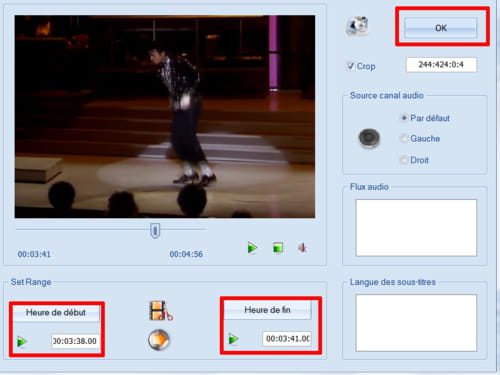Image resolution: width=500 pixels, height=375 pixels.
Task: Click the Heure de fin button
Action: [x=267, y=310]
